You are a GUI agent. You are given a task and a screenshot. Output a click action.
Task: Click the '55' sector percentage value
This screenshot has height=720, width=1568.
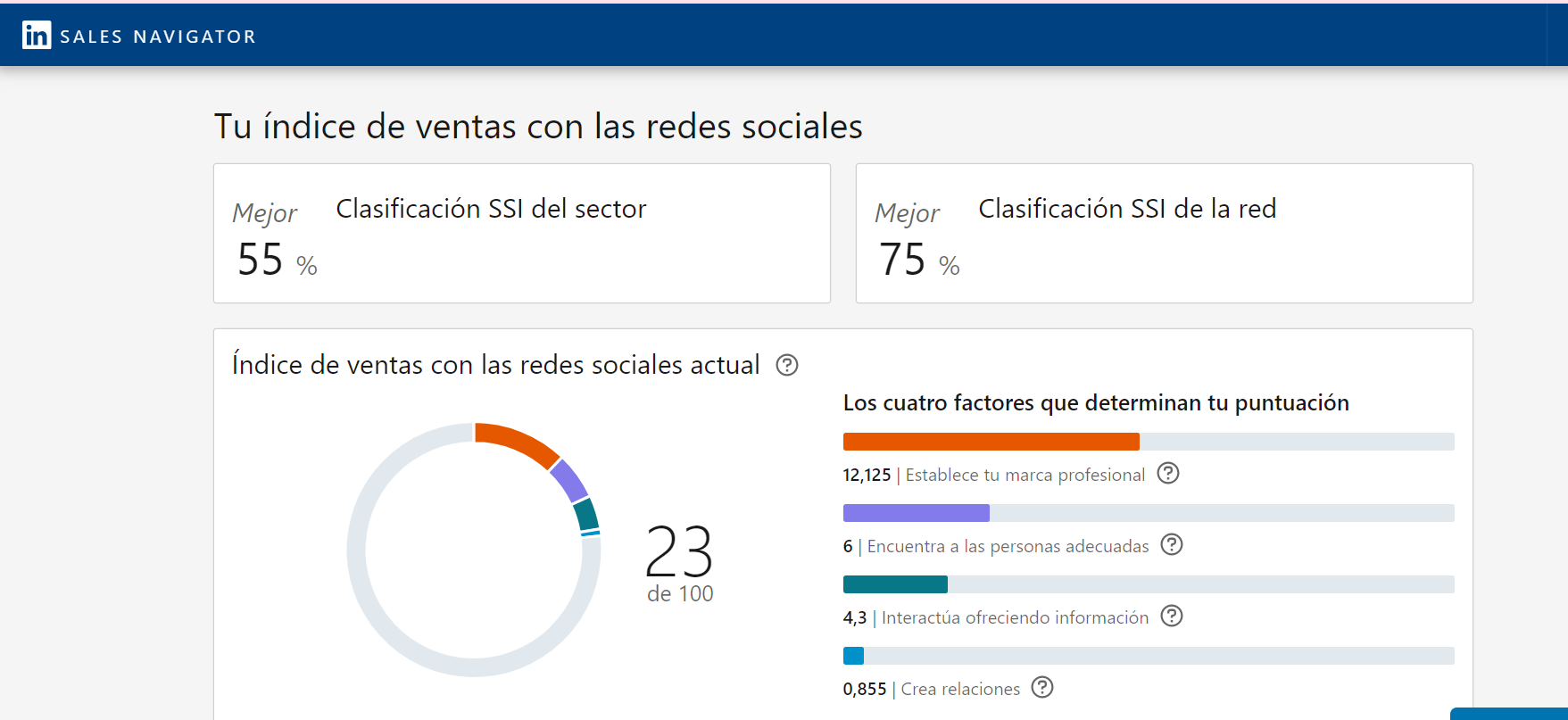pyautogui.click(x=260, y=260)
